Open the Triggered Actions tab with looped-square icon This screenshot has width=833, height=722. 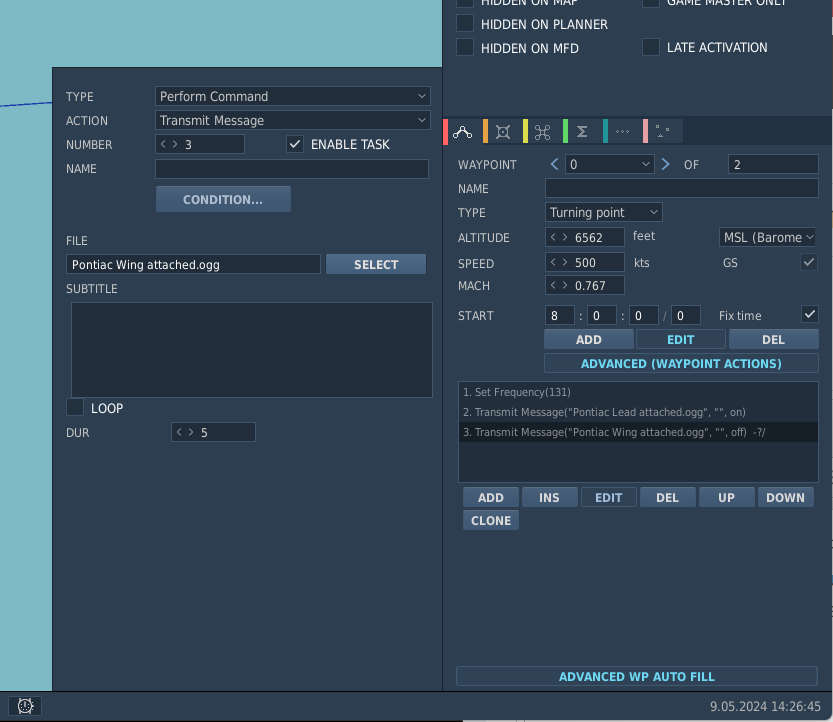[x=542, y=132]
